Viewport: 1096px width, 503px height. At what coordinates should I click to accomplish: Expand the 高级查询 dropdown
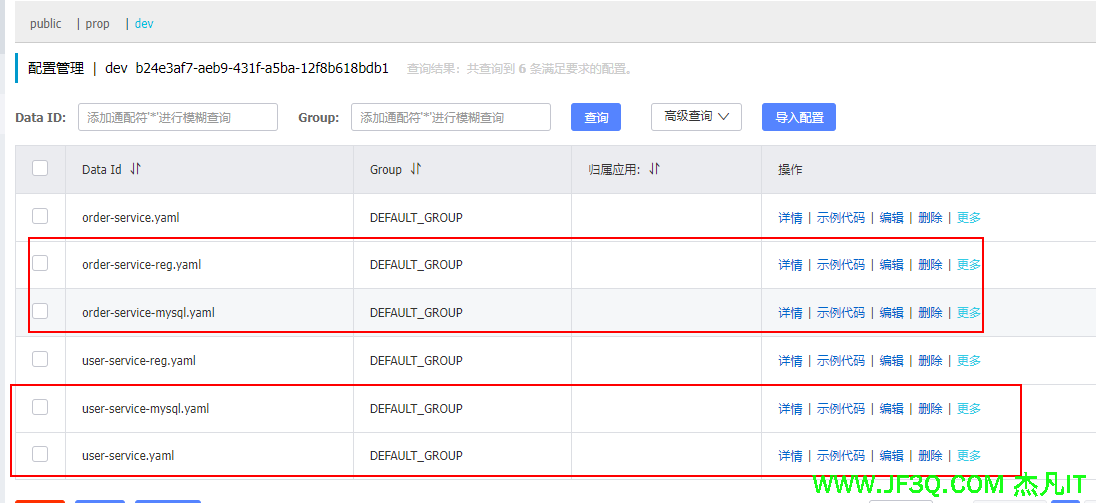696,117
